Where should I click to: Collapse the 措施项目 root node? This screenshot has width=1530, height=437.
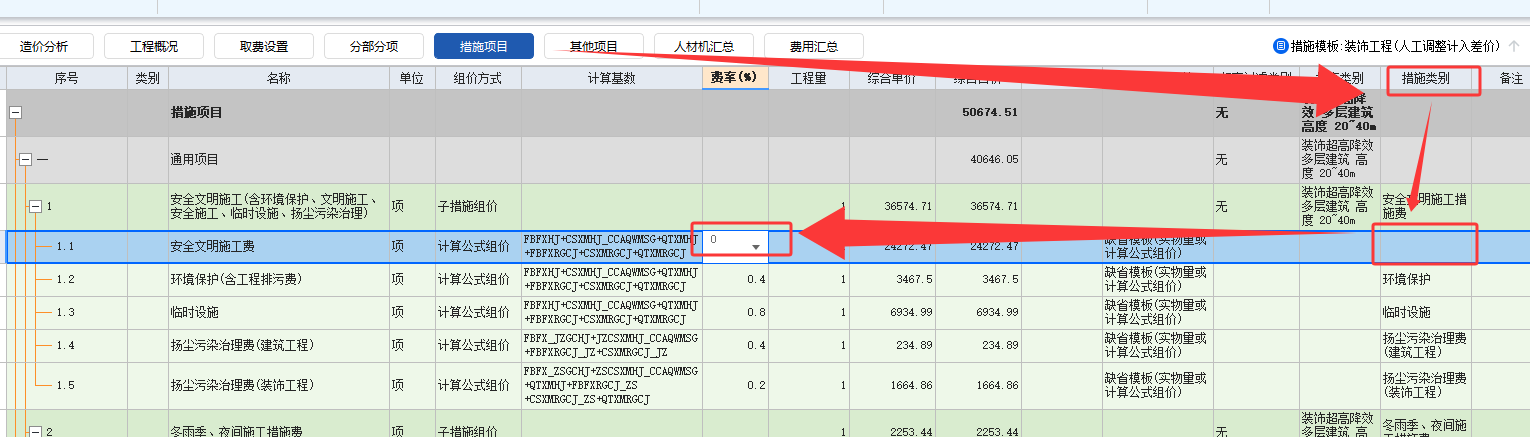[x=15, y=113]
